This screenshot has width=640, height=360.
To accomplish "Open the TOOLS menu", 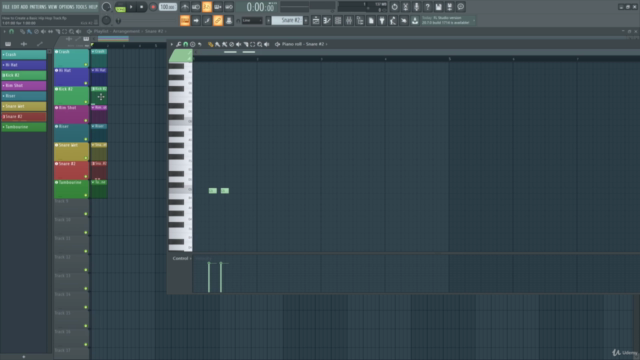I will pyautogui.click(x=81, y=7).
